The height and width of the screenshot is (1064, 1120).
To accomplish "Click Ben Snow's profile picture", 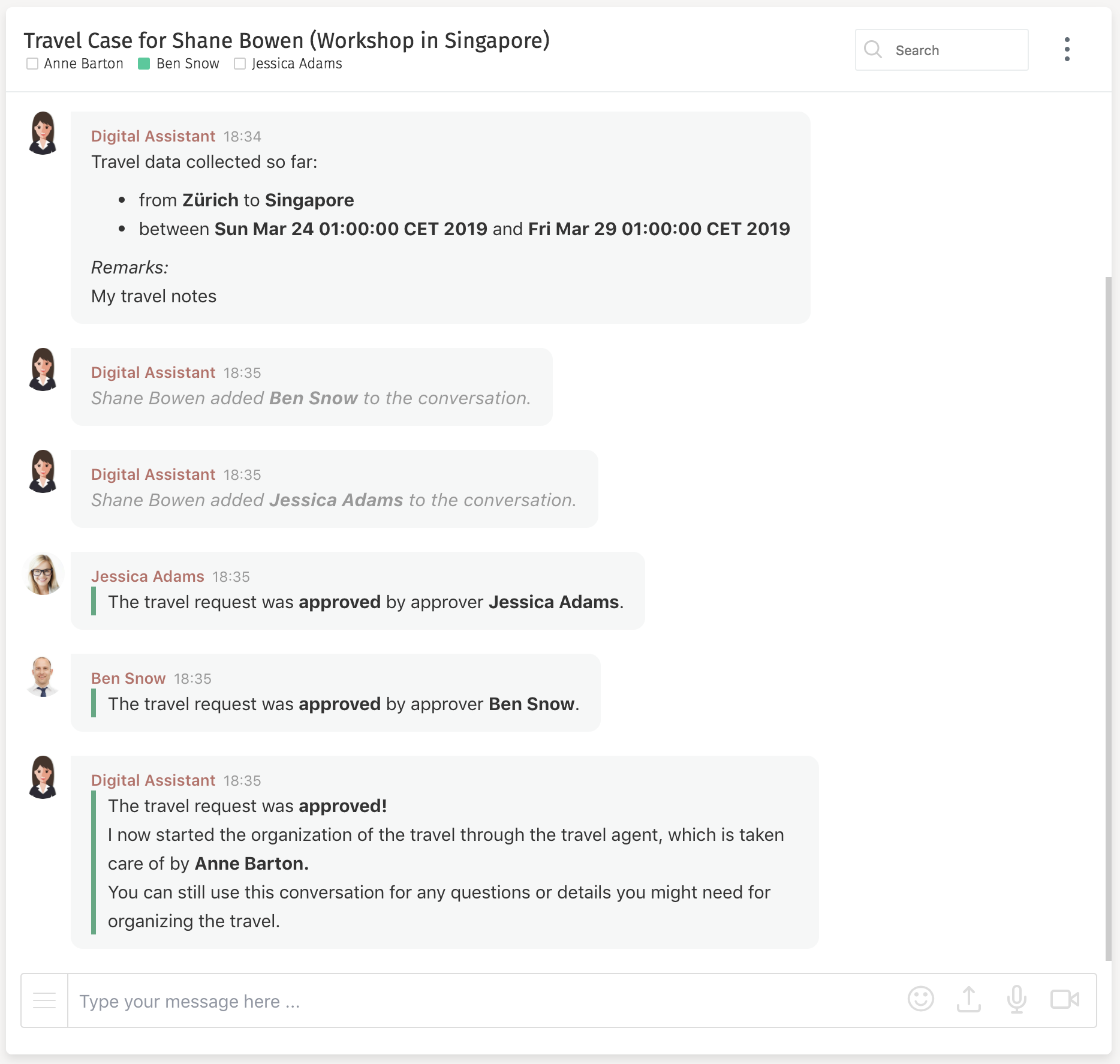I will (x=43, y=677).
